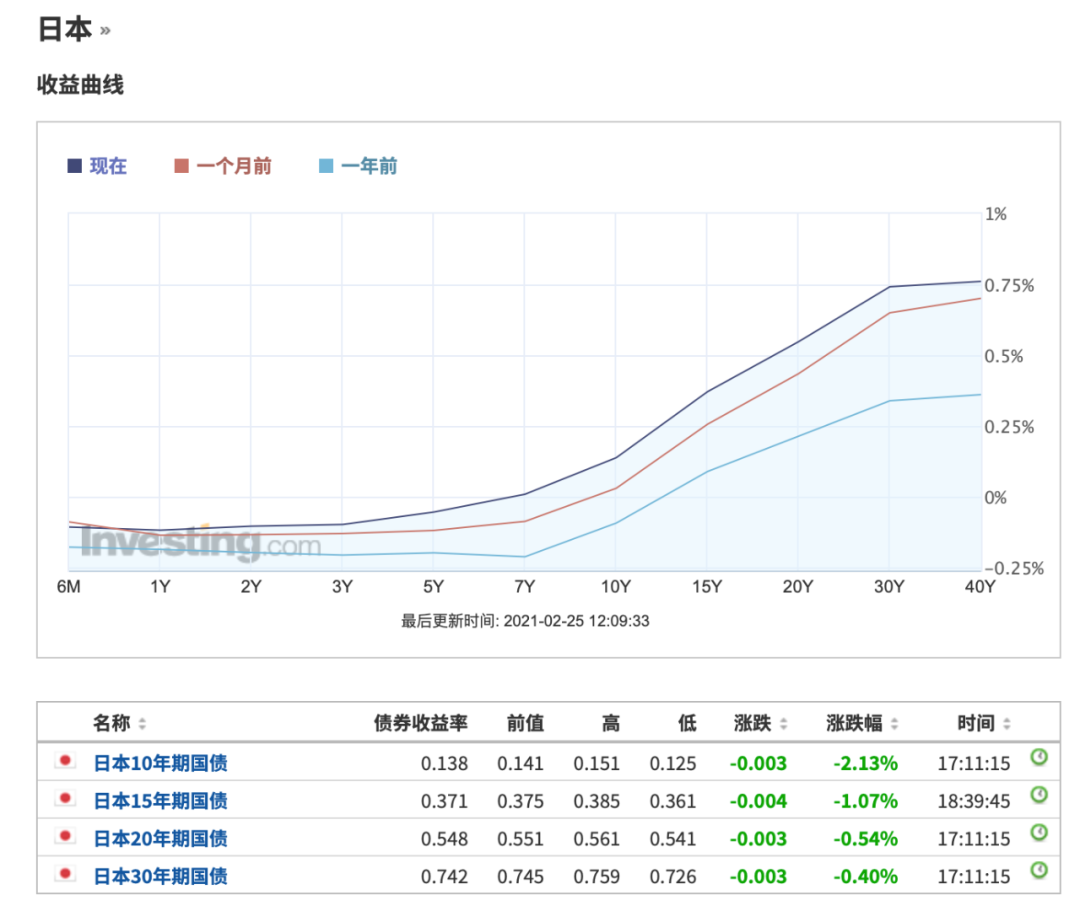Click the 债券收益率 column header
Image resolution: width=1080 pixels, height=922 pixels.
click(420, 723)
